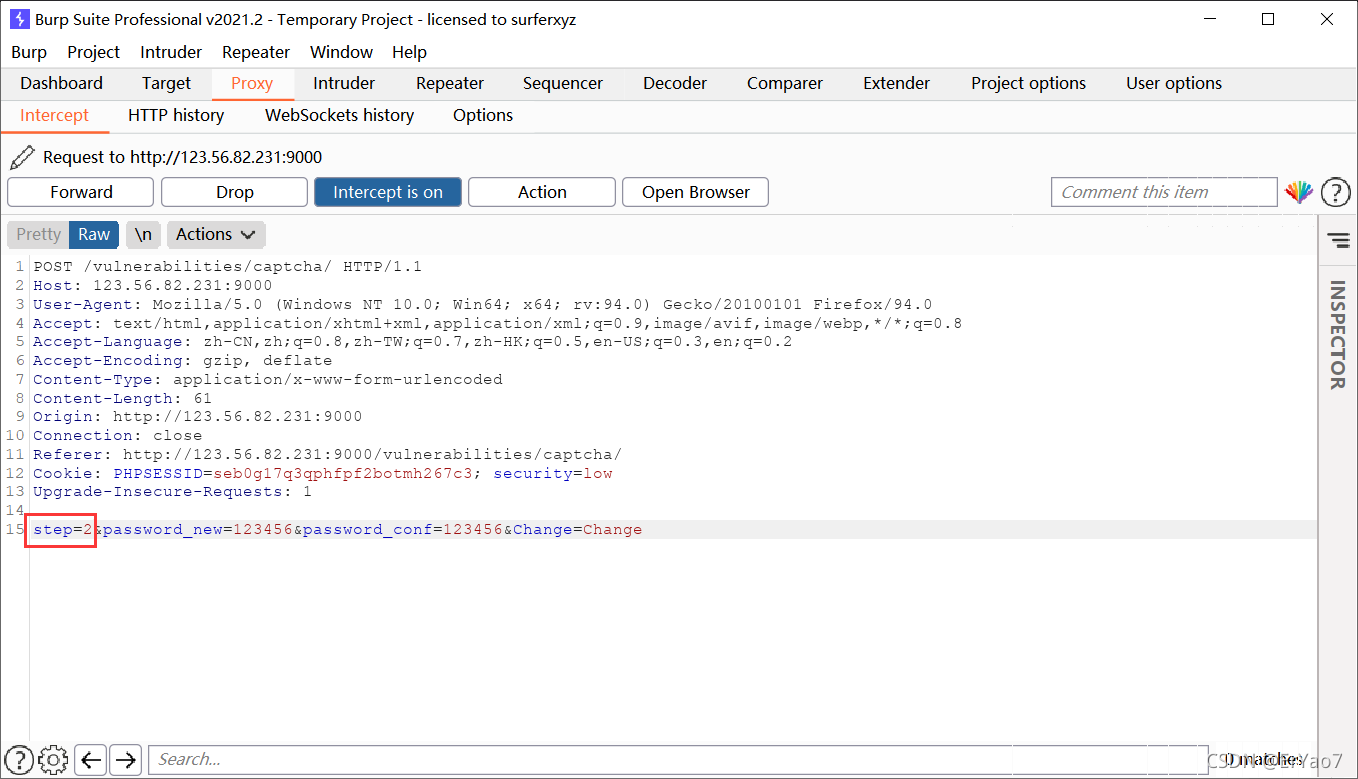Image resolution: width=1358 pixels, height=779 pixels.
Task: Open the Repeater menu in menu bar
Action: point(256,52)
